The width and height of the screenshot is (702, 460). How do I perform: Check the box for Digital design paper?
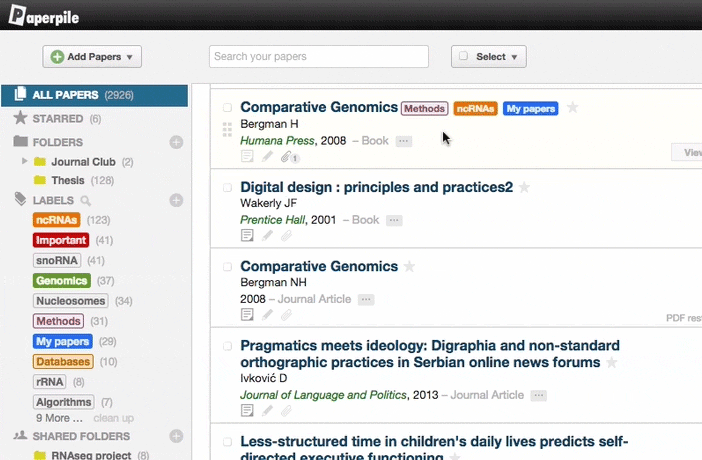pyautogui.click(x=227, y=188)
